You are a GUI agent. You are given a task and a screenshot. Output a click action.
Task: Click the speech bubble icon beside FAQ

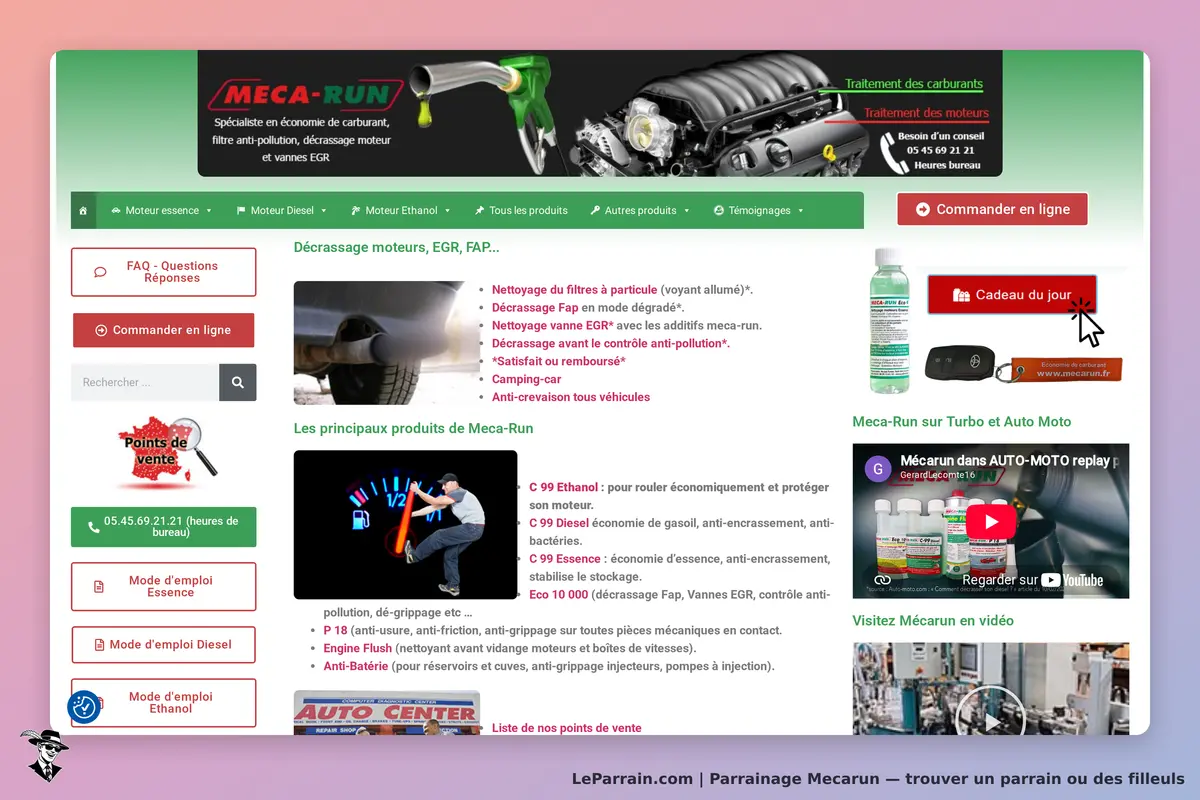pyautogui.click(x=100, y=272)
